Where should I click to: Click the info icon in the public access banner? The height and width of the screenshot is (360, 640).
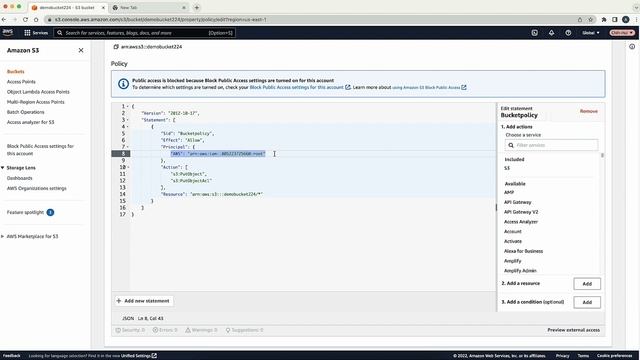pos(123,84)
